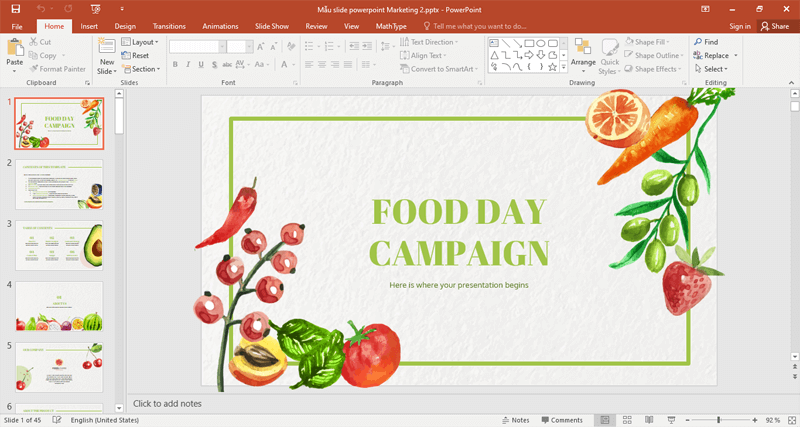This screenshot has width=800, height=427.
Task: Switch to the Design tab
Action: (125, 26)
